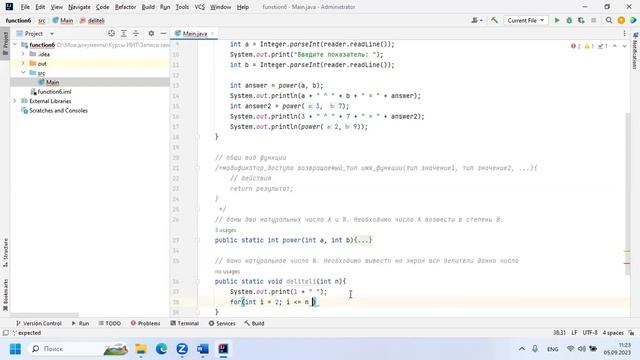
Task: Expand External Libraries node
Action: click(x=15, y=101)
